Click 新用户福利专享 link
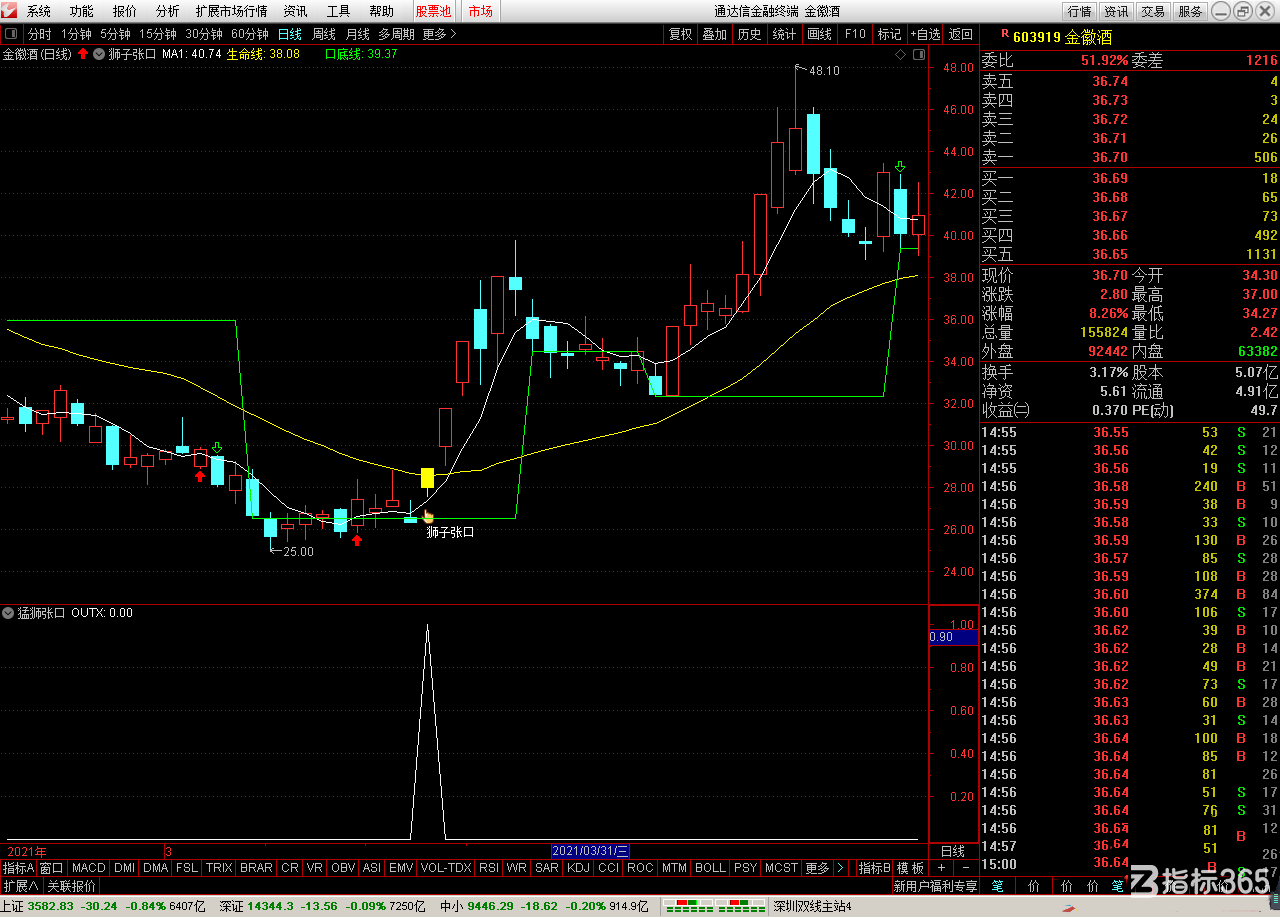The height and width of the screenshot is (918, 1280). (935, 886)
